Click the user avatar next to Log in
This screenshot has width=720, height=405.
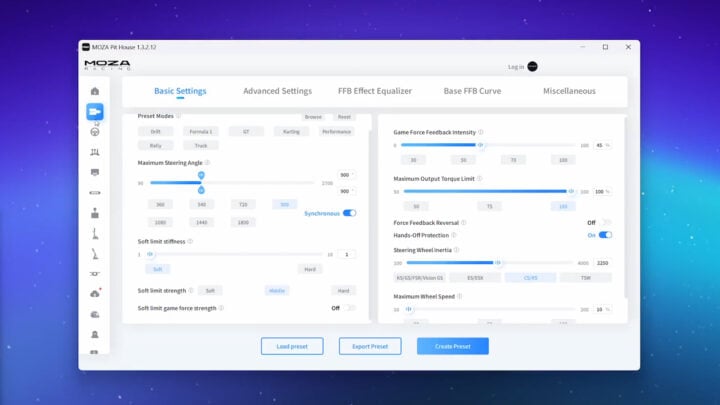pyautogui.click(x=533, y=67)
